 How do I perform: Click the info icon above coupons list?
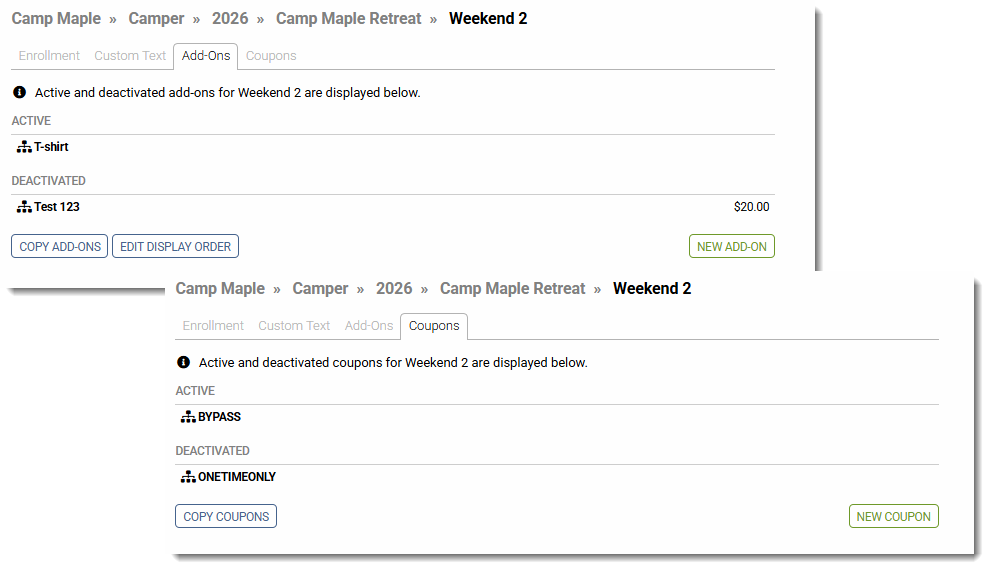pos(184,363)
